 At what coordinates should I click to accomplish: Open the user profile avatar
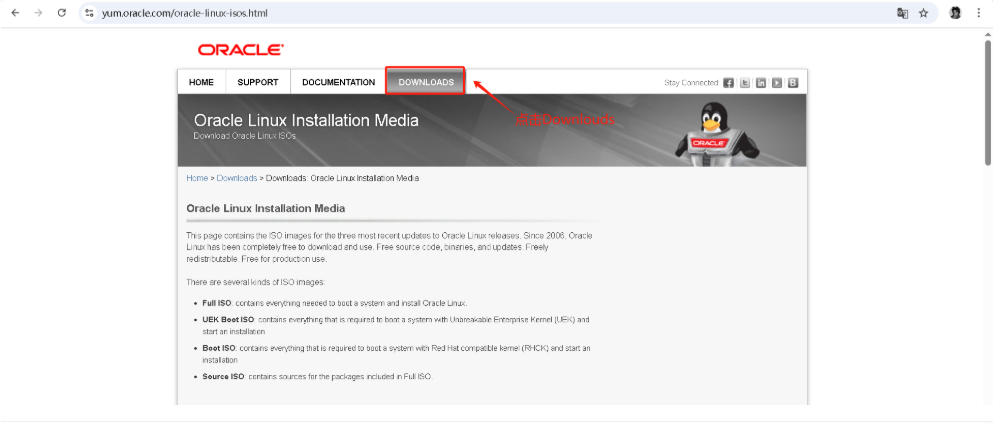point(955,13)
